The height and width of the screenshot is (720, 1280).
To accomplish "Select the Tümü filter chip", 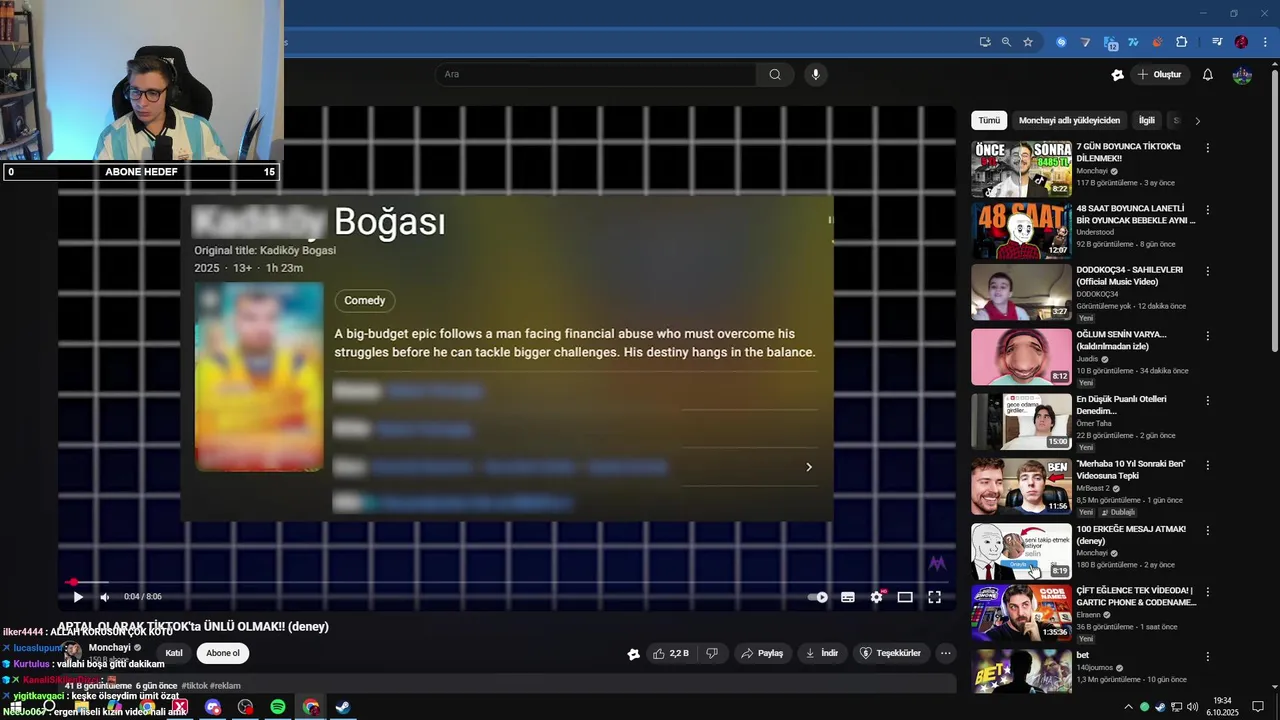I will pos(989,120).
